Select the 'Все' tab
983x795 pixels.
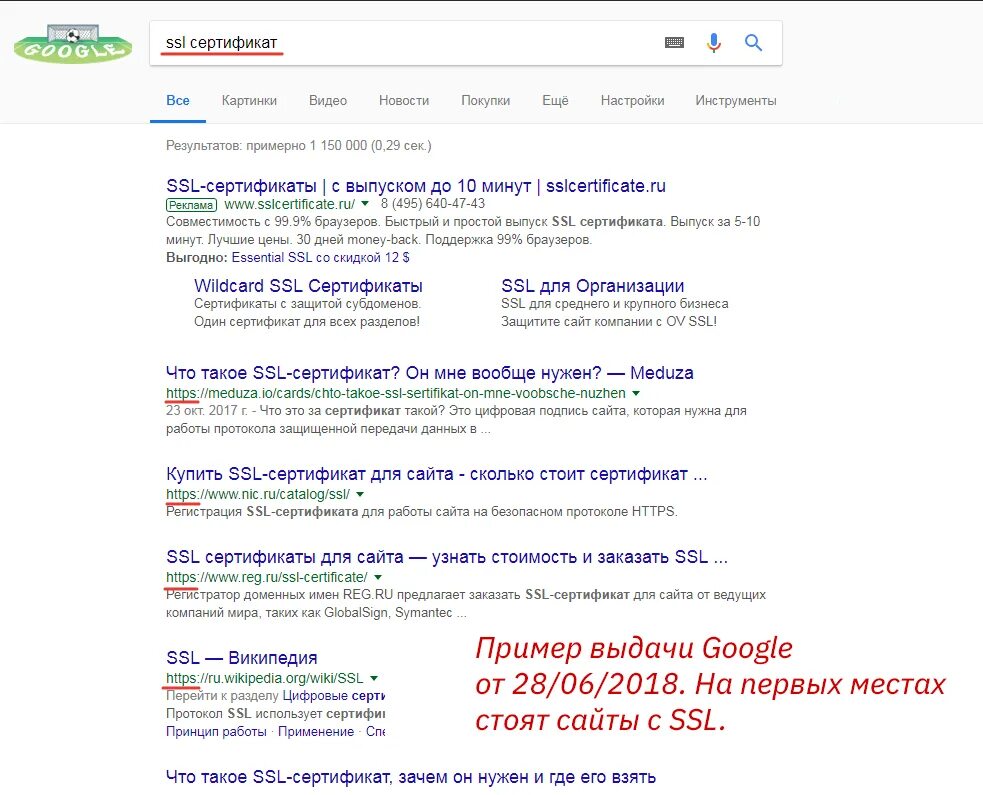(x=177, y=100)
